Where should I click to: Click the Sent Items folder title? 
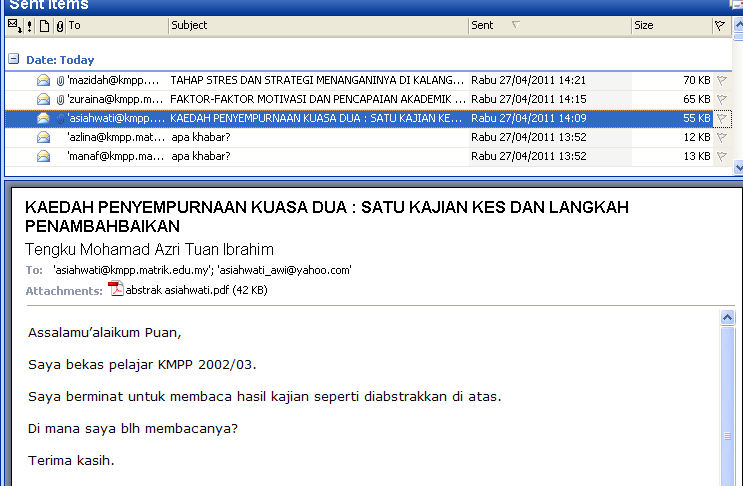point(49,5)
